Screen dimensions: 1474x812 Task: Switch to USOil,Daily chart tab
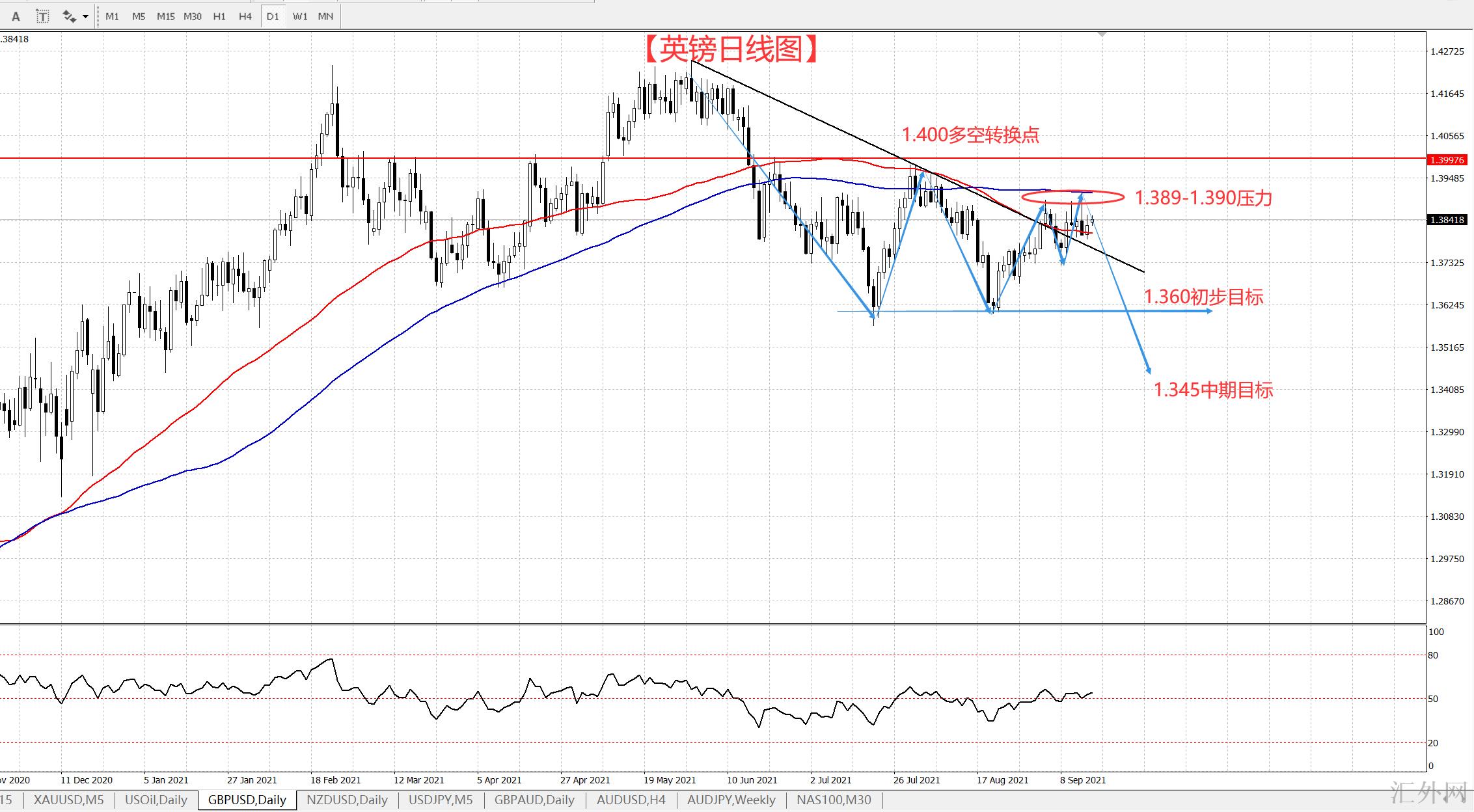point(156,800)
